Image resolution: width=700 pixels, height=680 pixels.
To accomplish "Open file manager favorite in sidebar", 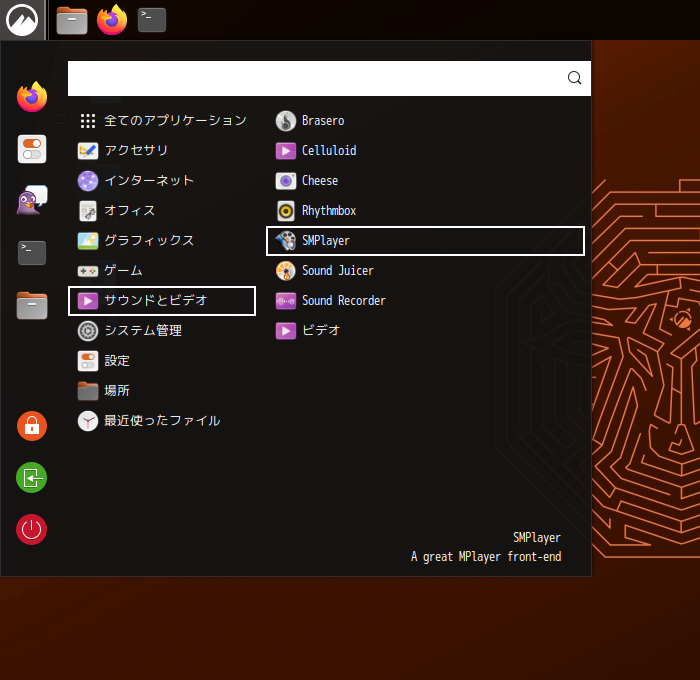I will point(32,306).
